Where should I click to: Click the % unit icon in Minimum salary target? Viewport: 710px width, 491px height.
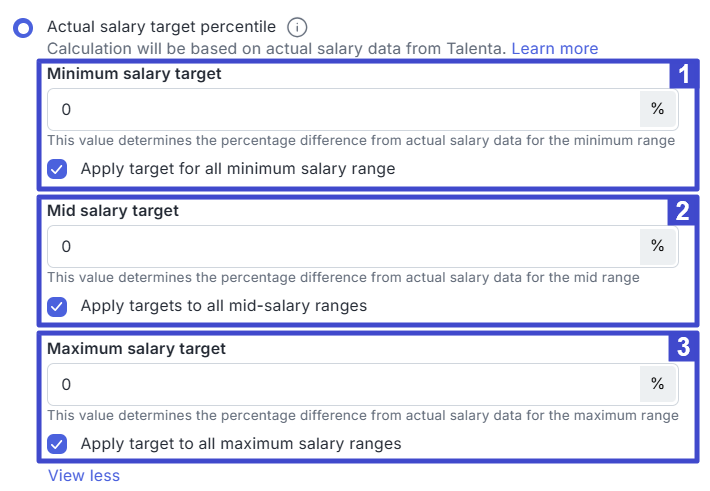click(657, 109)
